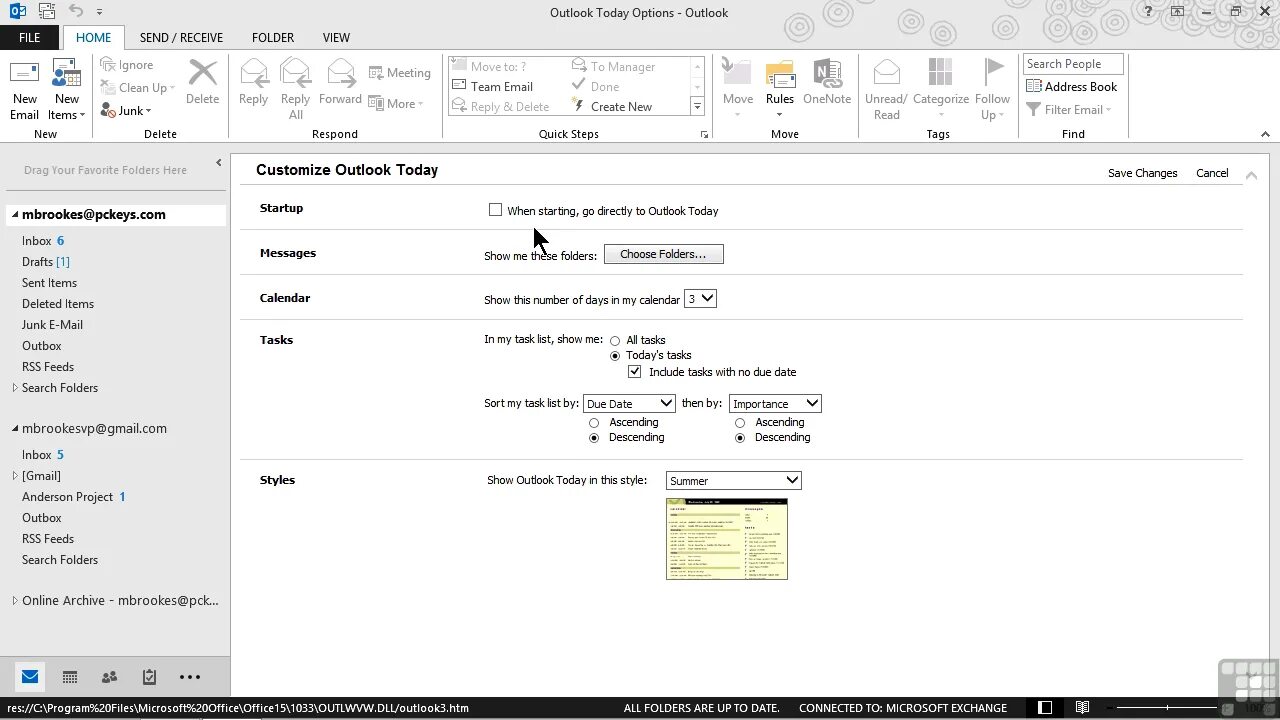Click the Cancel link
Viewport: 1280px width, 720px height.
1212,173
